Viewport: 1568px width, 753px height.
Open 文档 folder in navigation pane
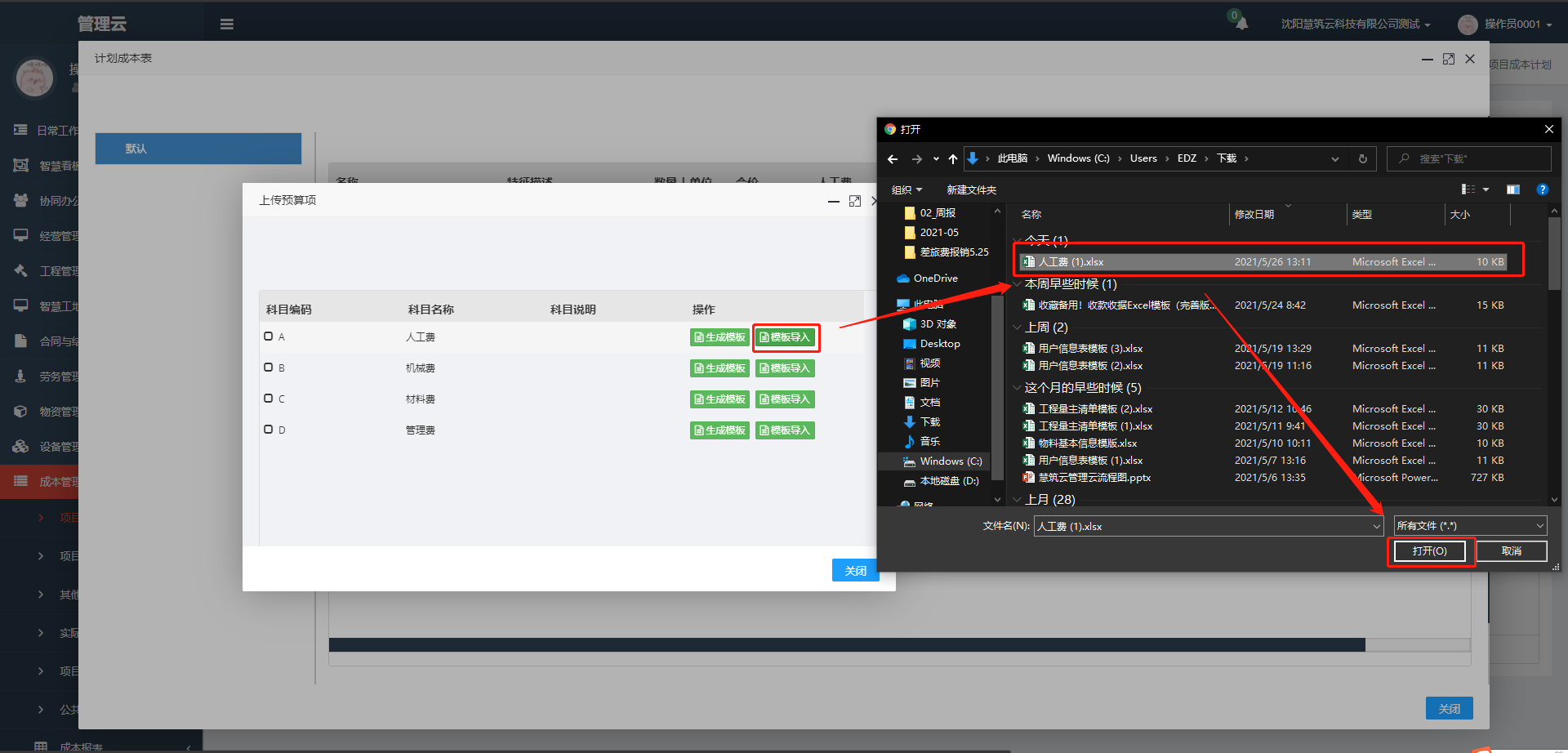922,403
